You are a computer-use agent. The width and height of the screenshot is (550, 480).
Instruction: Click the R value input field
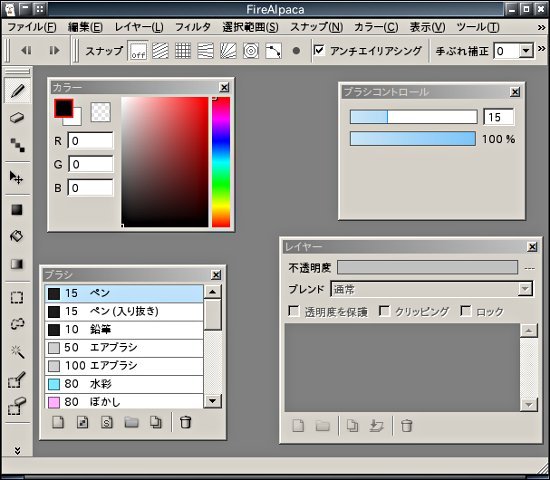(x=90, y=141)
